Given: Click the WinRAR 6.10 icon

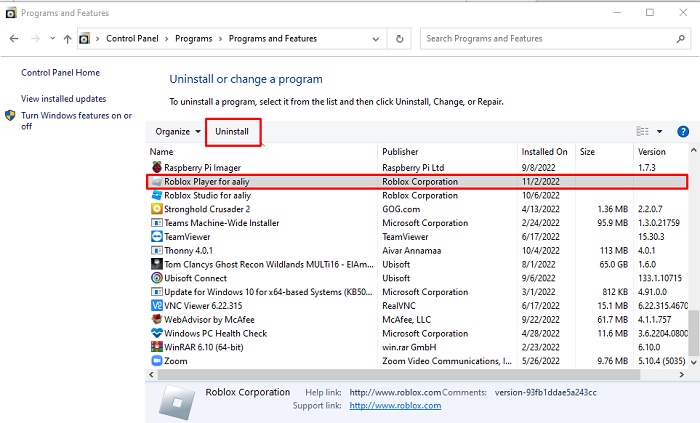Looking at the screenshot, I should click(x=157, y=347).
